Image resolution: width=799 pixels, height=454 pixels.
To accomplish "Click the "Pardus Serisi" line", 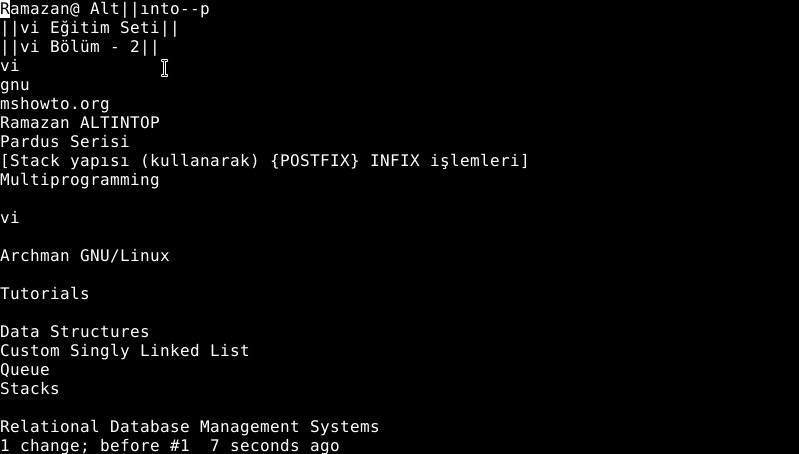I will [65, 142].
